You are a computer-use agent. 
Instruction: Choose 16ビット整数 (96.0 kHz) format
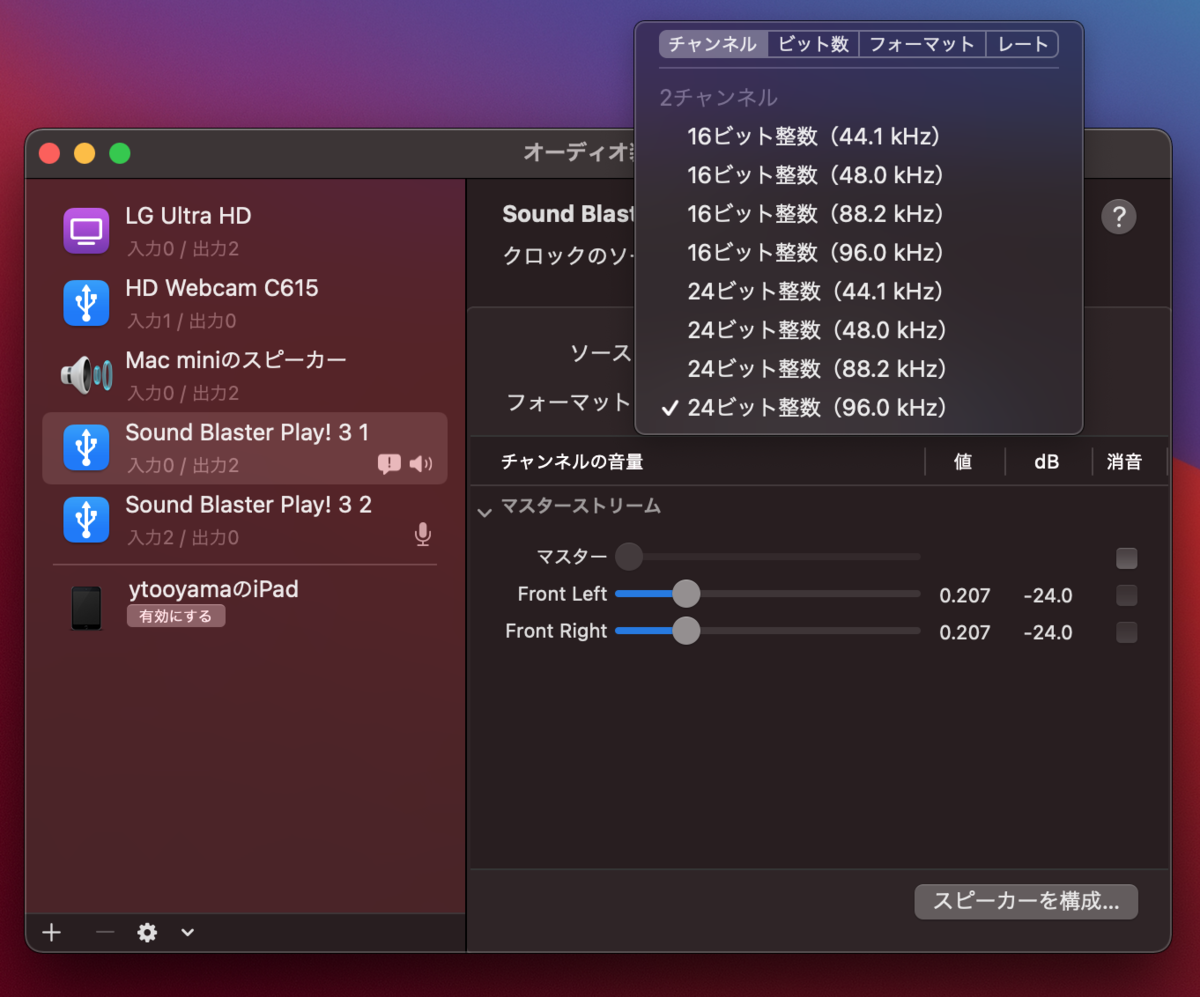click(859, 252)
